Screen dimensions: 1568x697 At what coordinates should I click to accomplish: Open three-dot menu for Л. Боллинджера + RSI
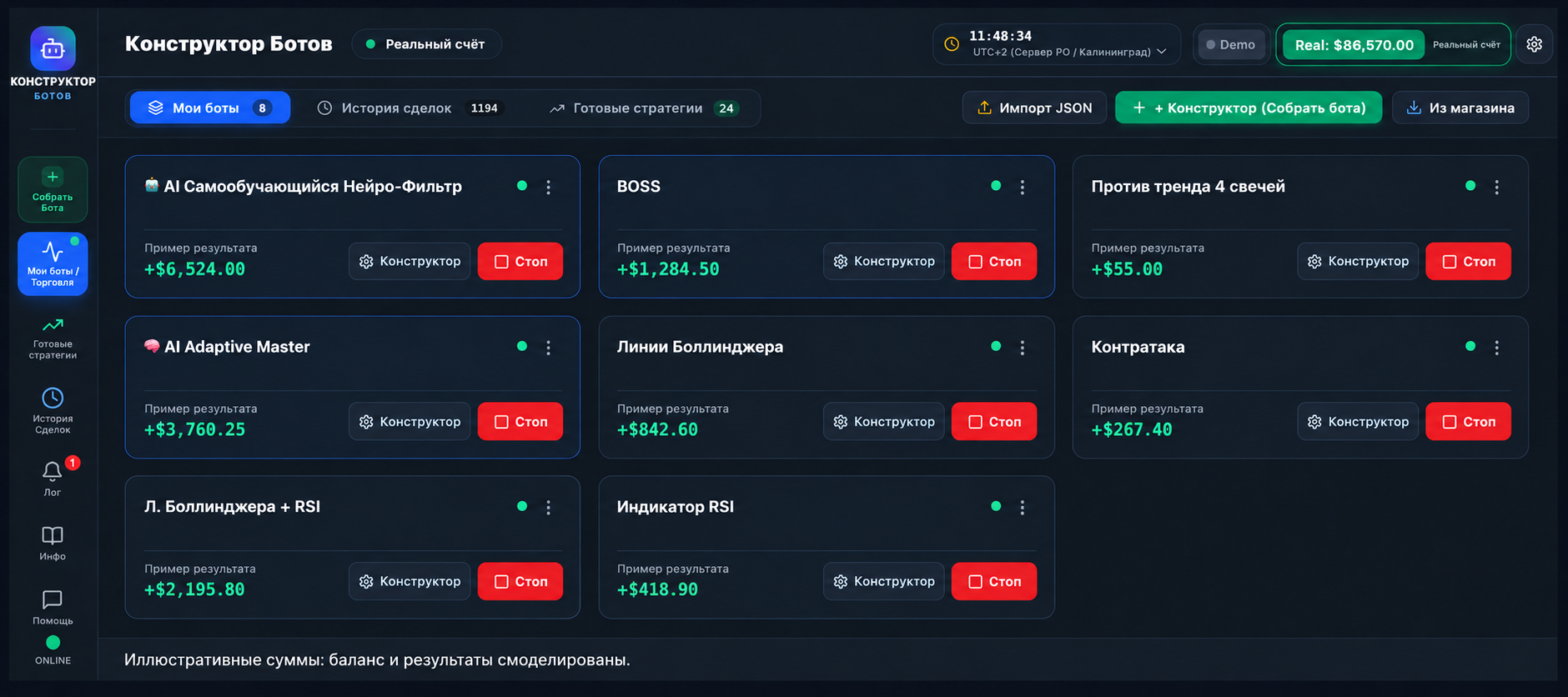point(549,508)
